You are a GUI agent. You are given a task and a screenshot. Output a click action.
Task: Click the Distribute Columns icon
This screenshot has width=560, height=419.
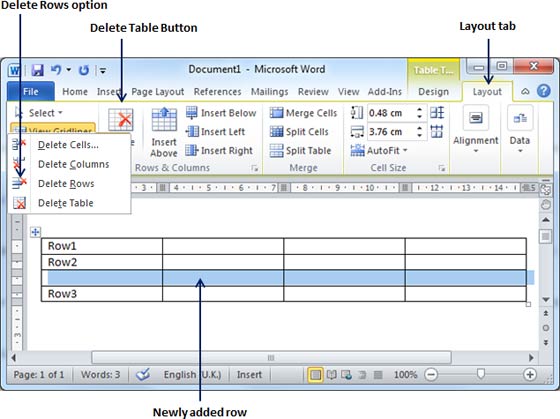tap(437, 131)
